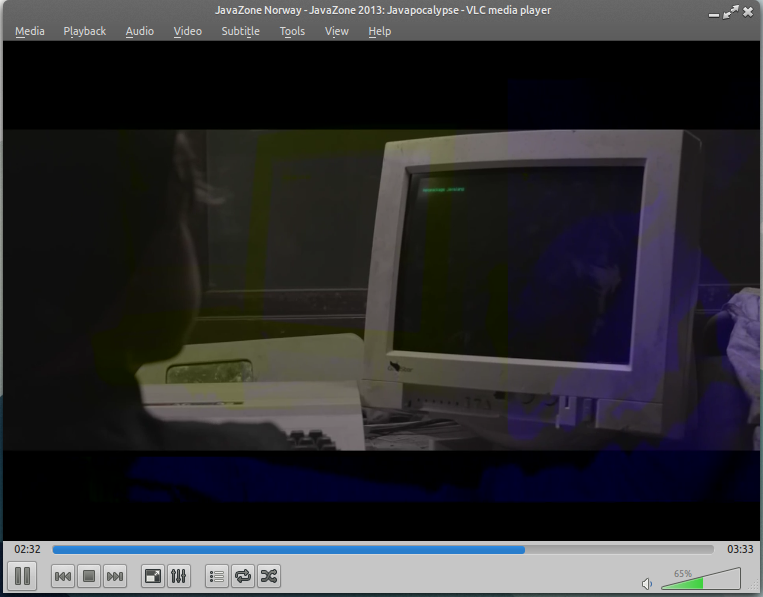This screenshot has height=597, width=763.
Task: Open the Subtitle menu
Action: (x=240, y=31)
